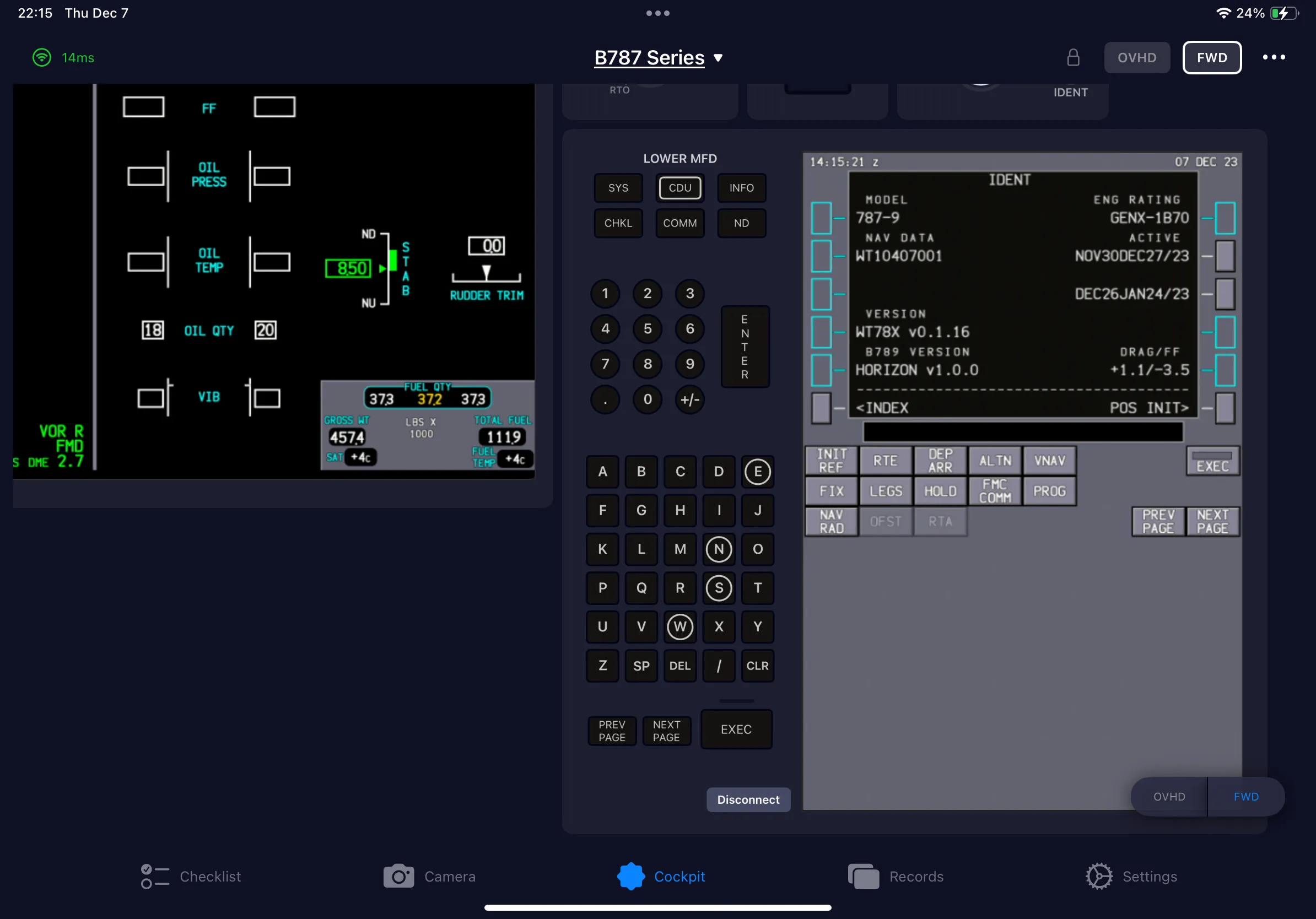The height and width of the screenshot is (919, 1316).
Task: Tap NEXT PAGE on CDU display
Action: pyautogui.click(x=1212, y=521)
